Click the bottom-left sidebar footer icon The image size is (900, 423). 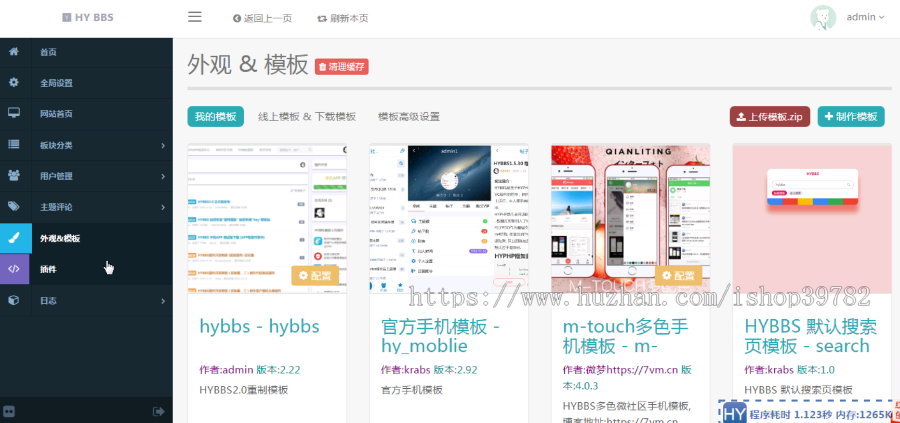(9, 411)
